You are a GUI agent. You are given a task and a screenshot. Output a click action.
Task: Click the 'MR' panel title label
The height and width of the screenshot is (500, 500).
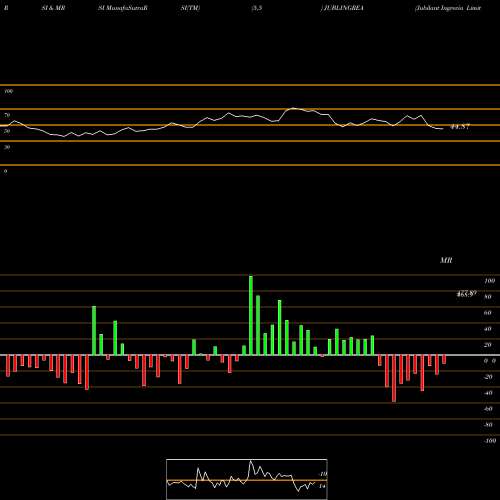[446, 260]
